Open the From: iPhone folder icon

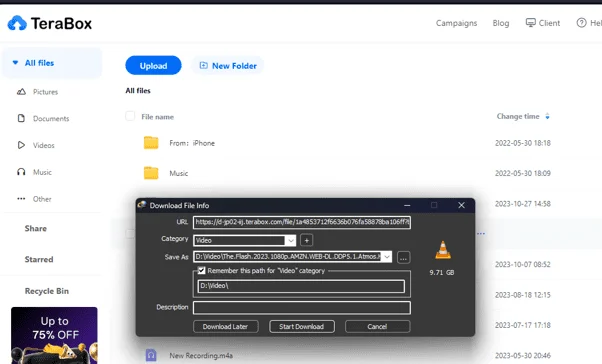pyautogui.click(x=151, y=143)
